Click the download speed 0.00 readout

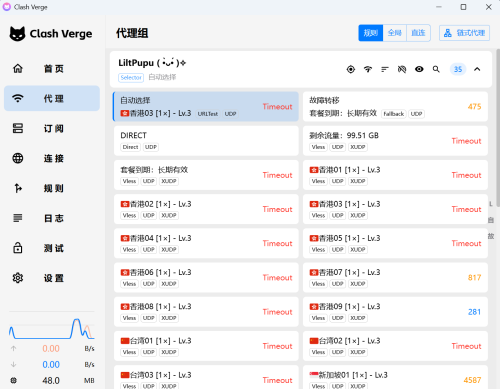click(x=51, y=365)
